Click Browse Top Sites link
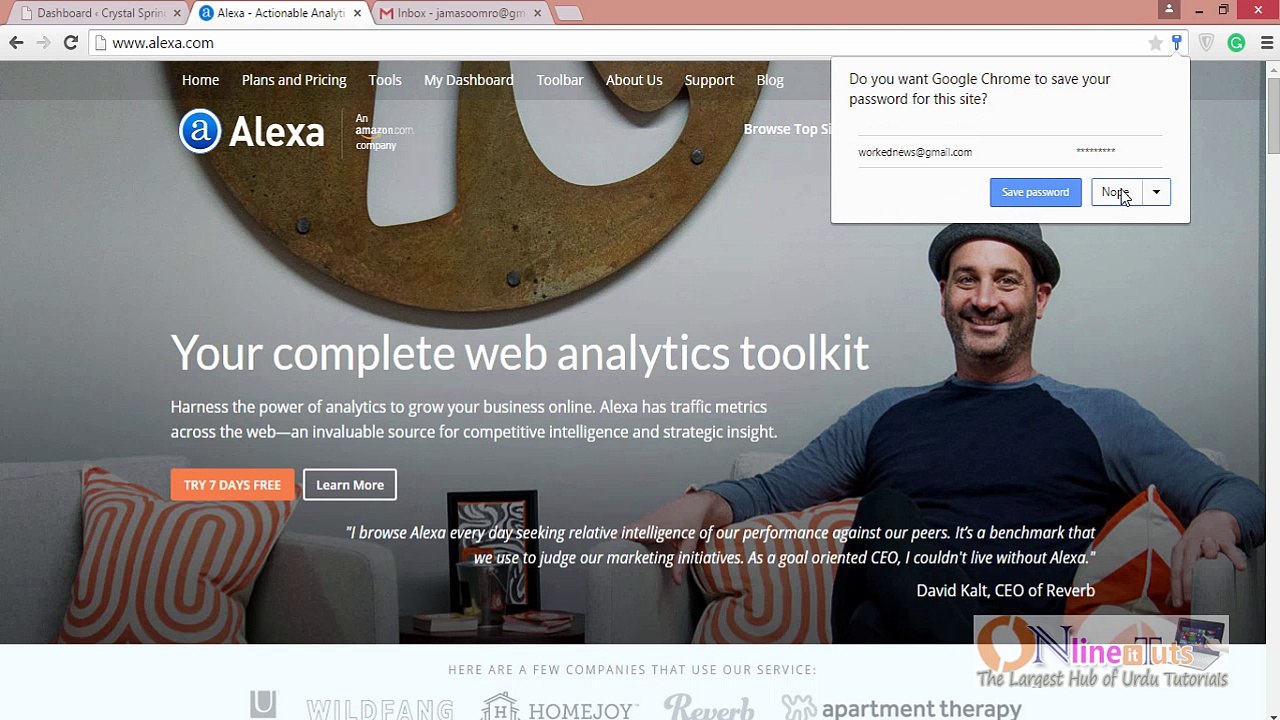 (x=787, y=129)
